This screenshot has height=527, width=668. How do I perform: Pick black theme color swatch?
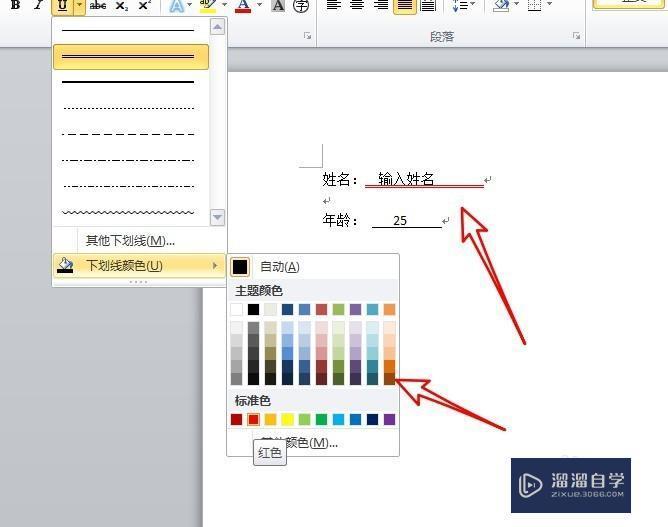point(253,309)
